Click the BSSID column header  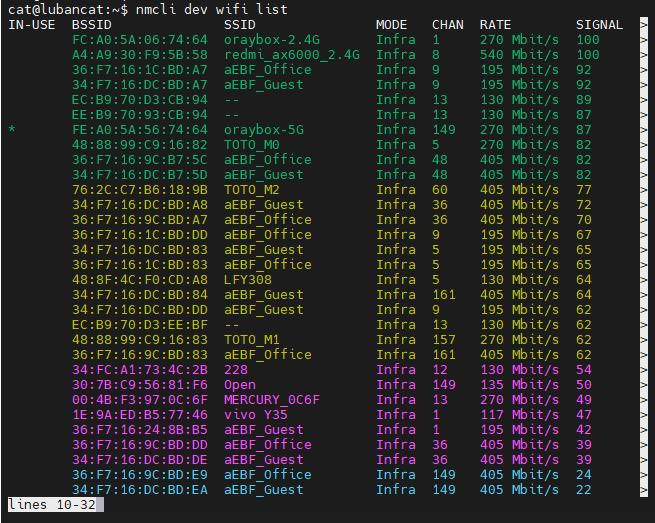pyautogui.click(x=92, y=25)
